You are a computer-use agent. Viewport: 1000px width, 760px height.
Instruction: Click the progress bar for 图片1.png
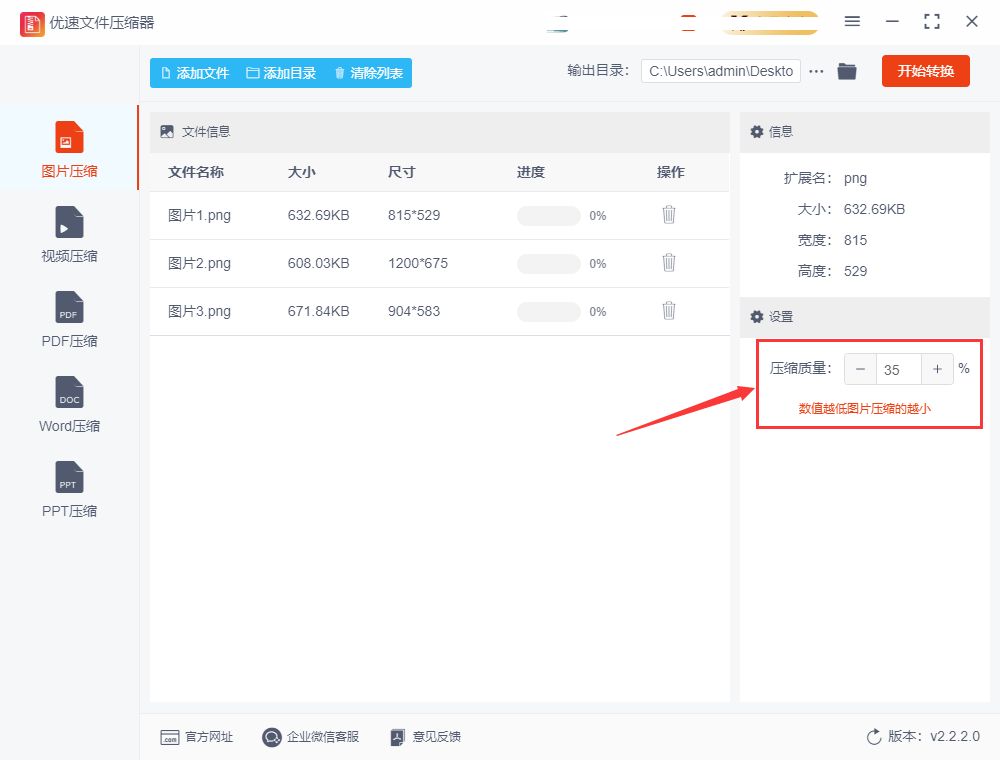[x=548, y=216]
